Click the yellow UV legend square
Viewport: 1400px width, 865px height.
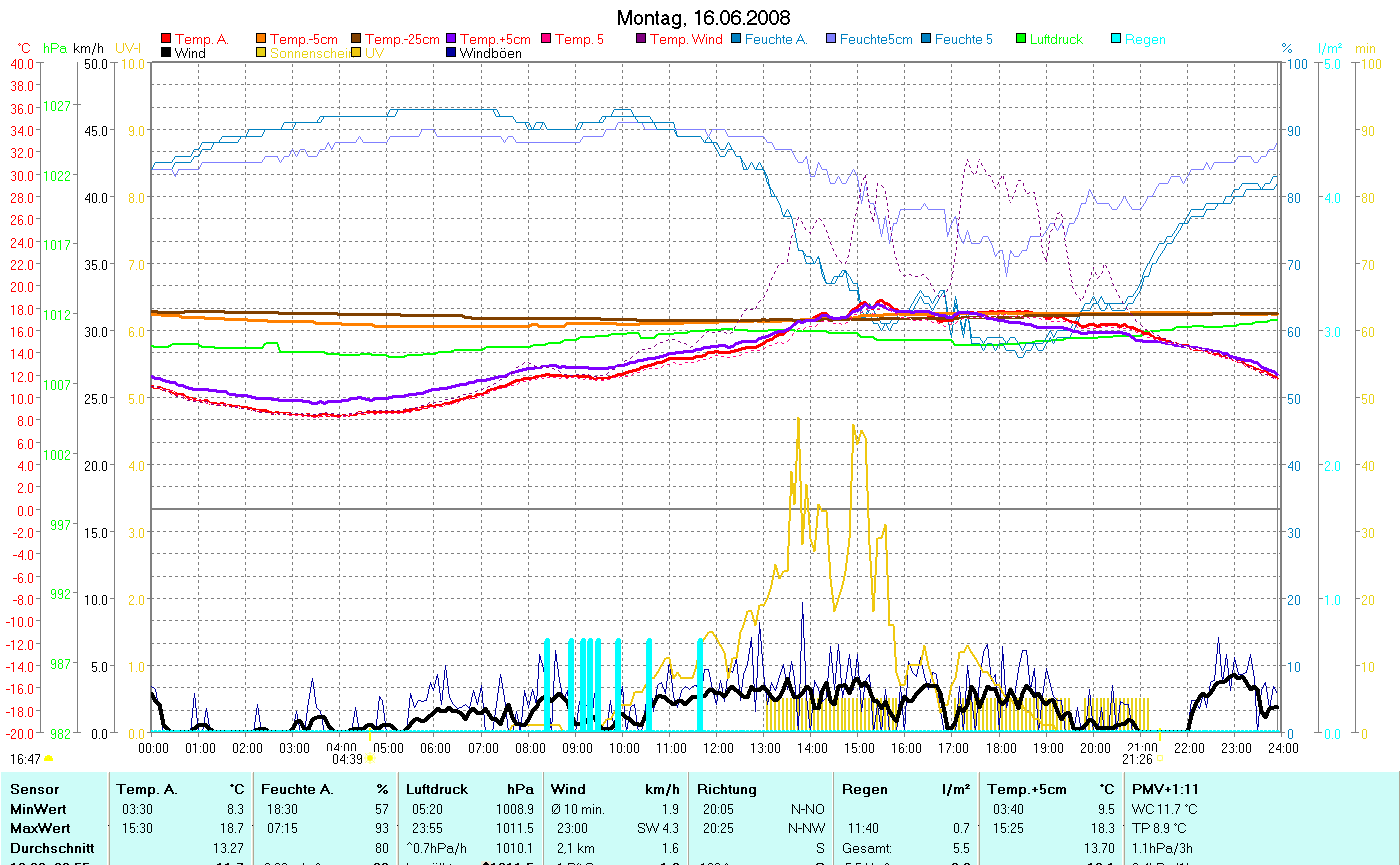(x=357, y=53)
